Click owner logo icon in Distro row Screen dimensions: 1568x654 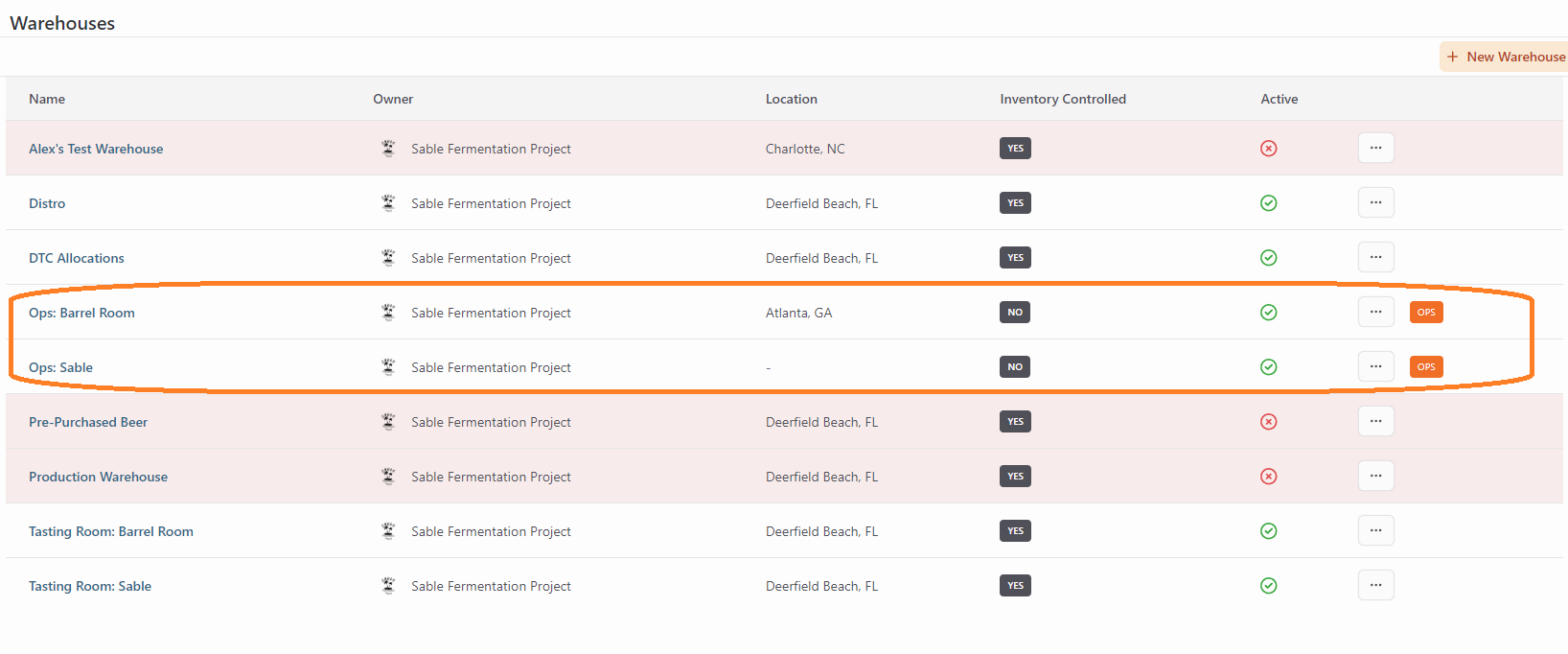click(388, 202)
